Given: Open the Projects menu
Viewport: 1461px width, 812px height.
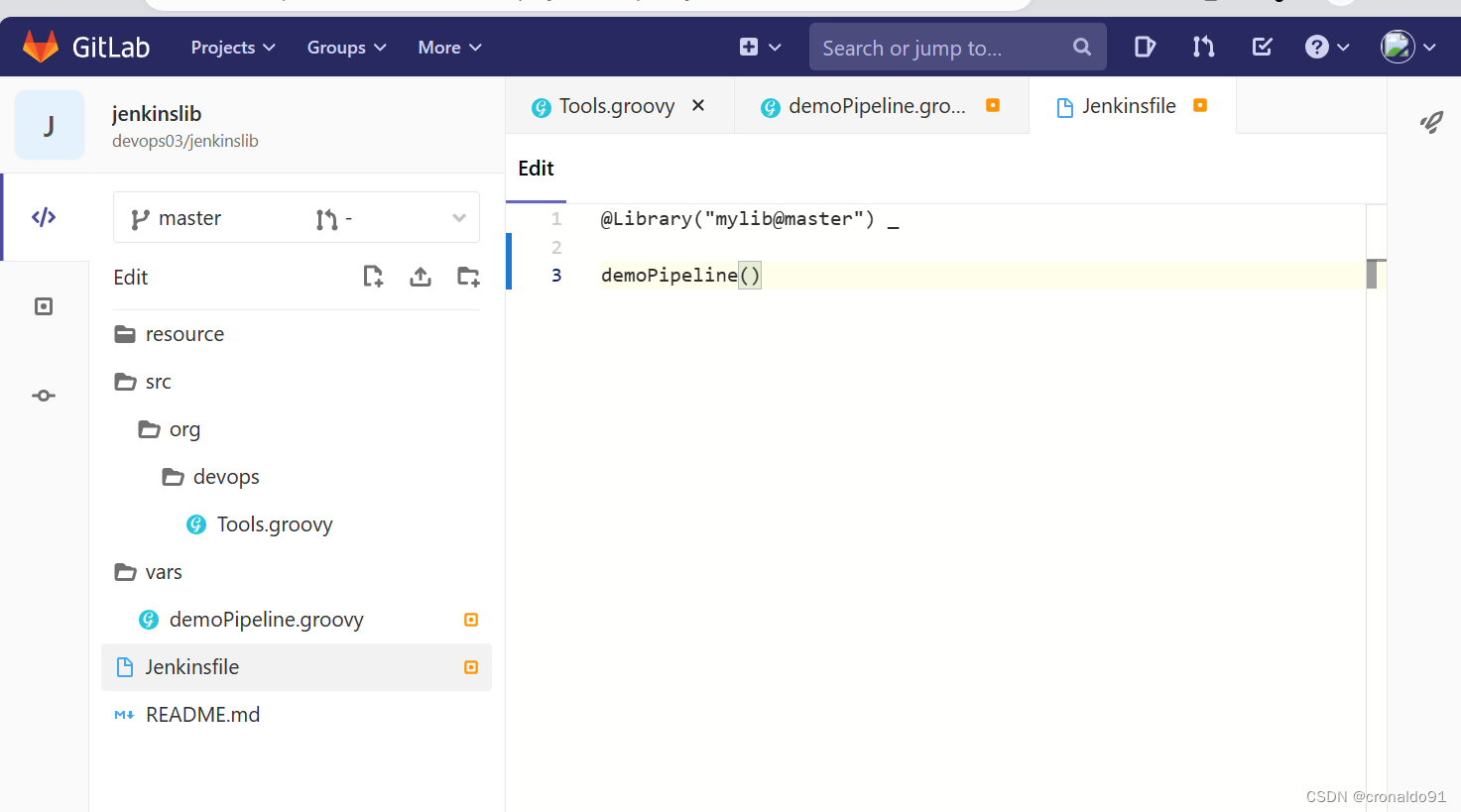Looking at the screenshot, I should tap(233, 48).
